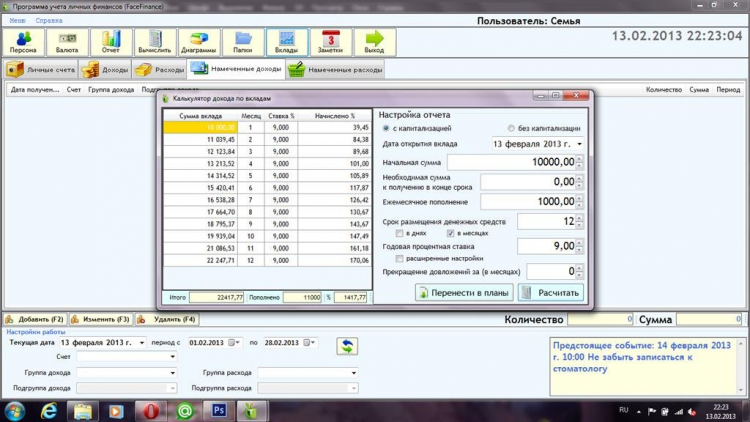Click the 'Перенести в планы' button

click(x=464, y=293)
